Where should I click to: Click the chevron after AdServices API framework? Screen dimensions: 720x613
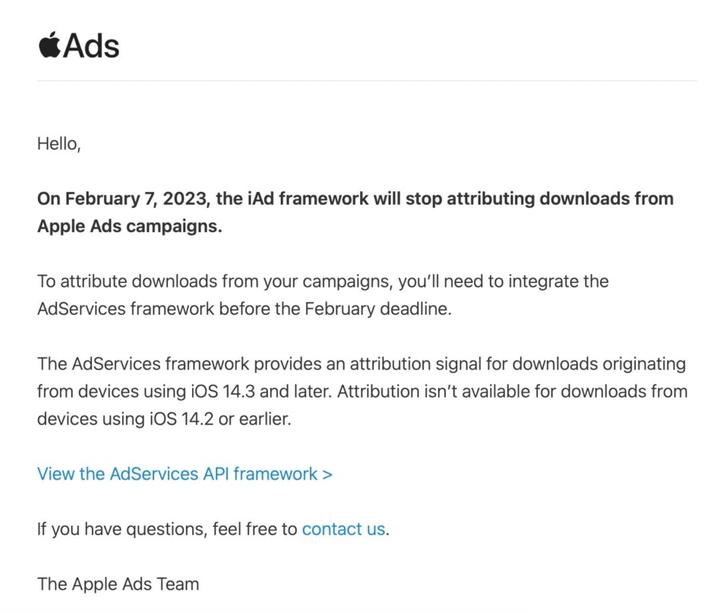click(327, 474)
